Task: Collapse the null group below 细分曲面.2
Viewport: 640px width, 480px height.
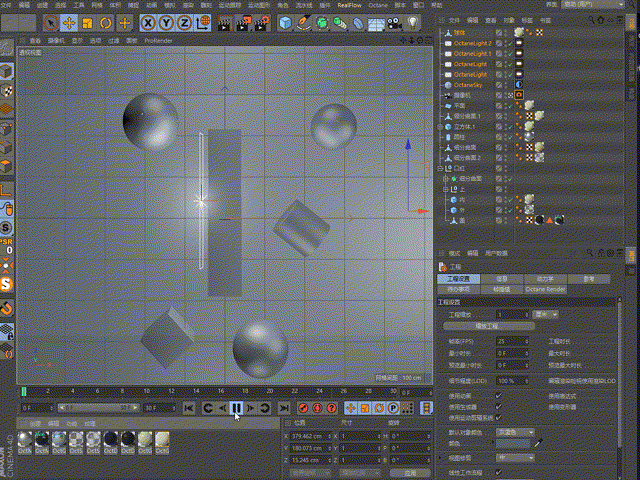Action: point(440,168)
